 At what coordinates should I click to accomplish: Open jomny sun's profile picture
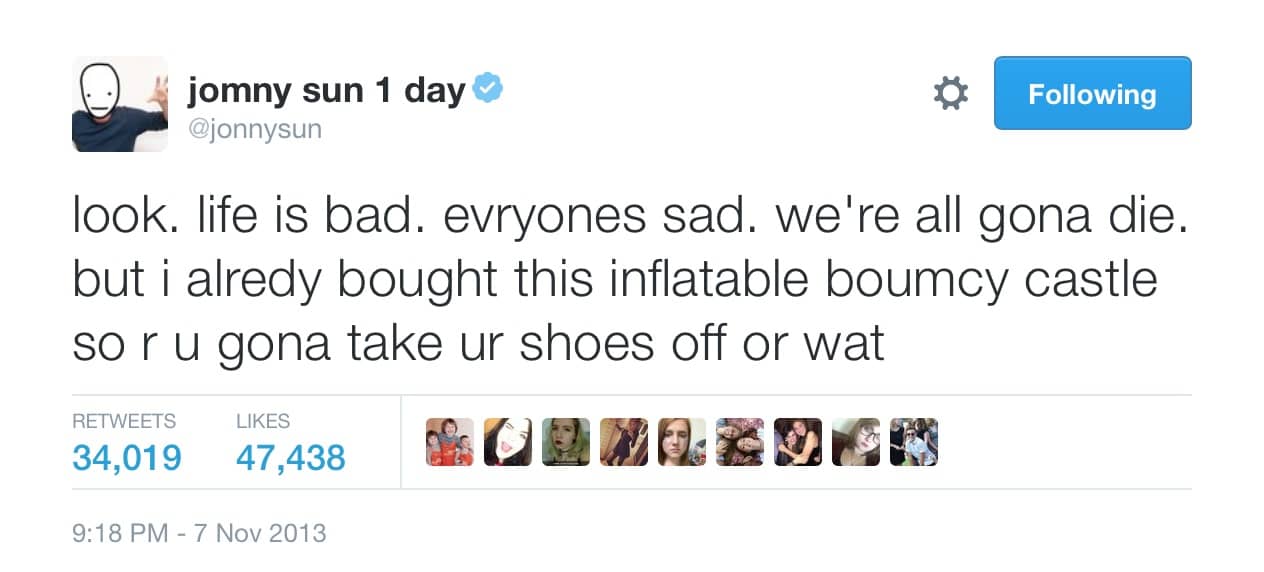pos(120,104)
